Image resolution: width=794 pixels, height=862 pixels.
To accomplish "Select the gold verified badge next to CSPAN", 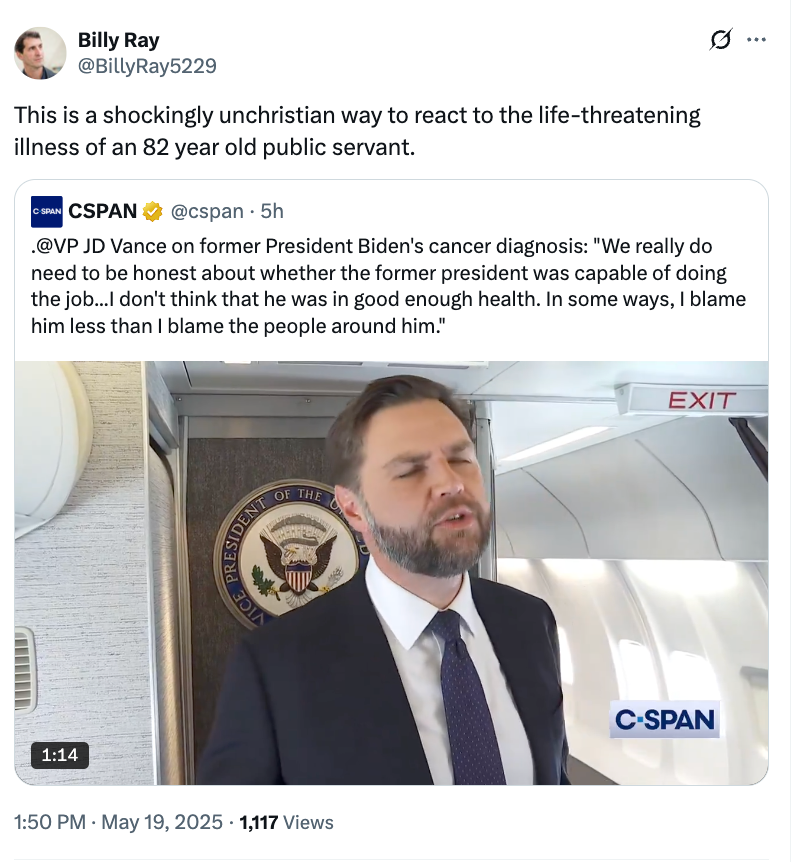I will [x=150, y=210].
